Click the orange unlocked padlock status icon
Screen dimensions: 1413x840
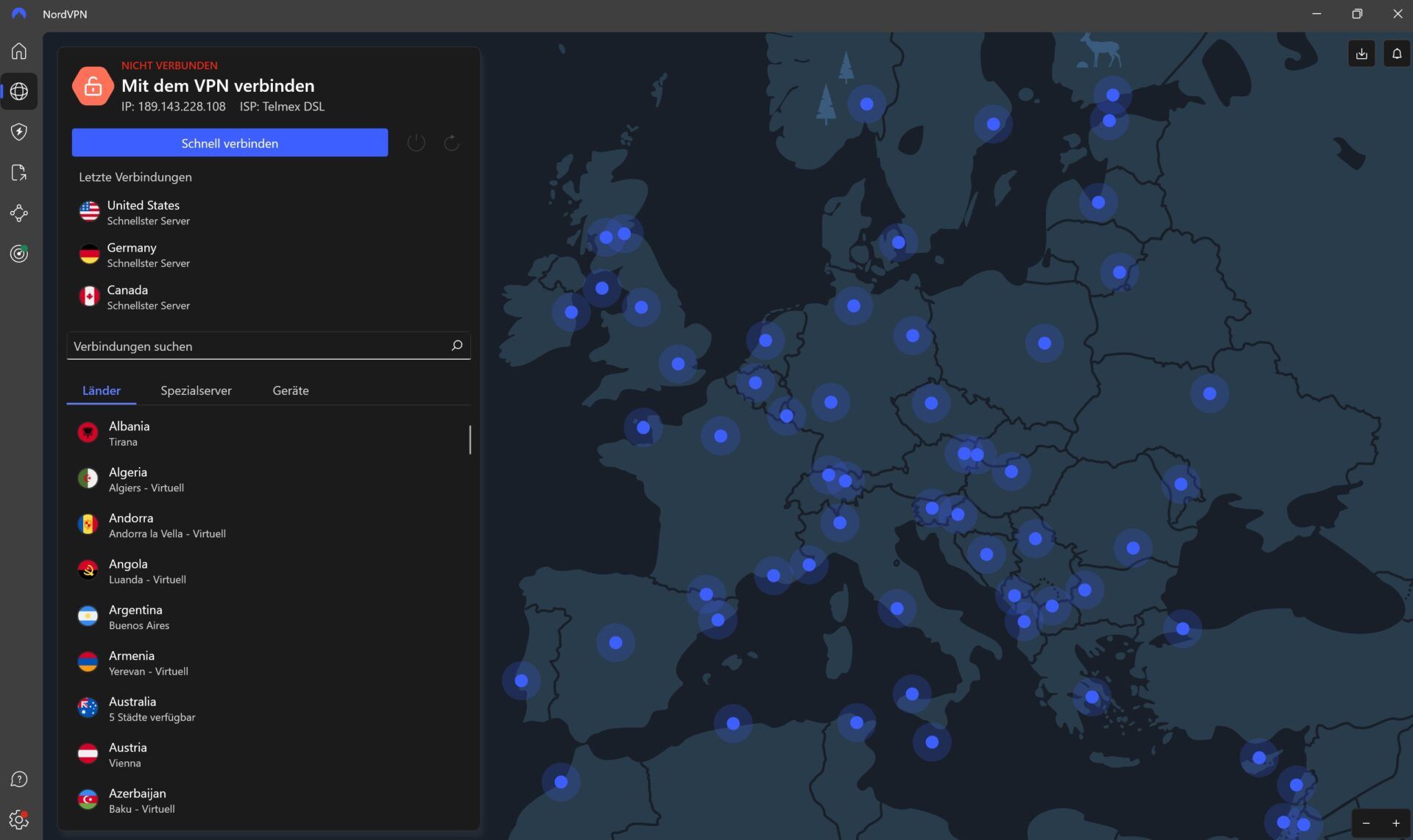tap(93, 86)
